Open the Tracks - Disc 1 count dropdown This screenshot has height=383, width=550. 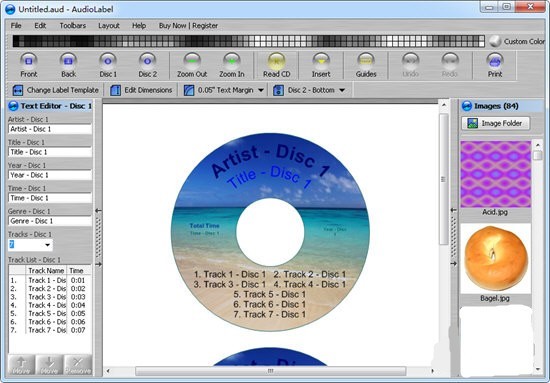point(47,245)
